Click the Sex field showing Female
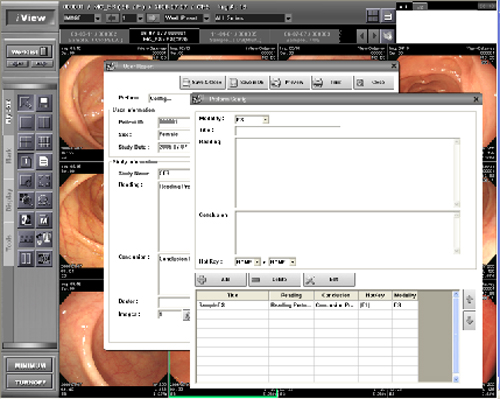 point(174,134)
